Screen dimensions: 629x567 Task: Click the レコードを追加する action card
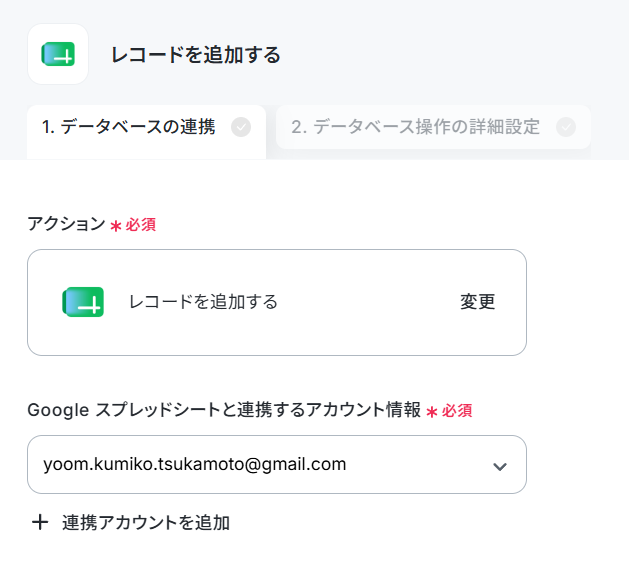(x=277, y=302)
